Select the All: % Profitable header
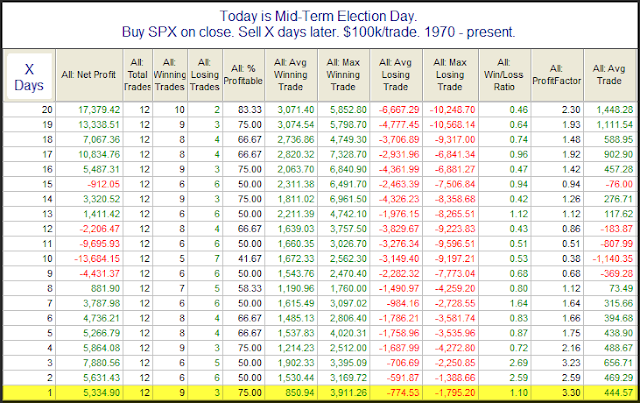The image size is (640, 403). tap(243, 75)
